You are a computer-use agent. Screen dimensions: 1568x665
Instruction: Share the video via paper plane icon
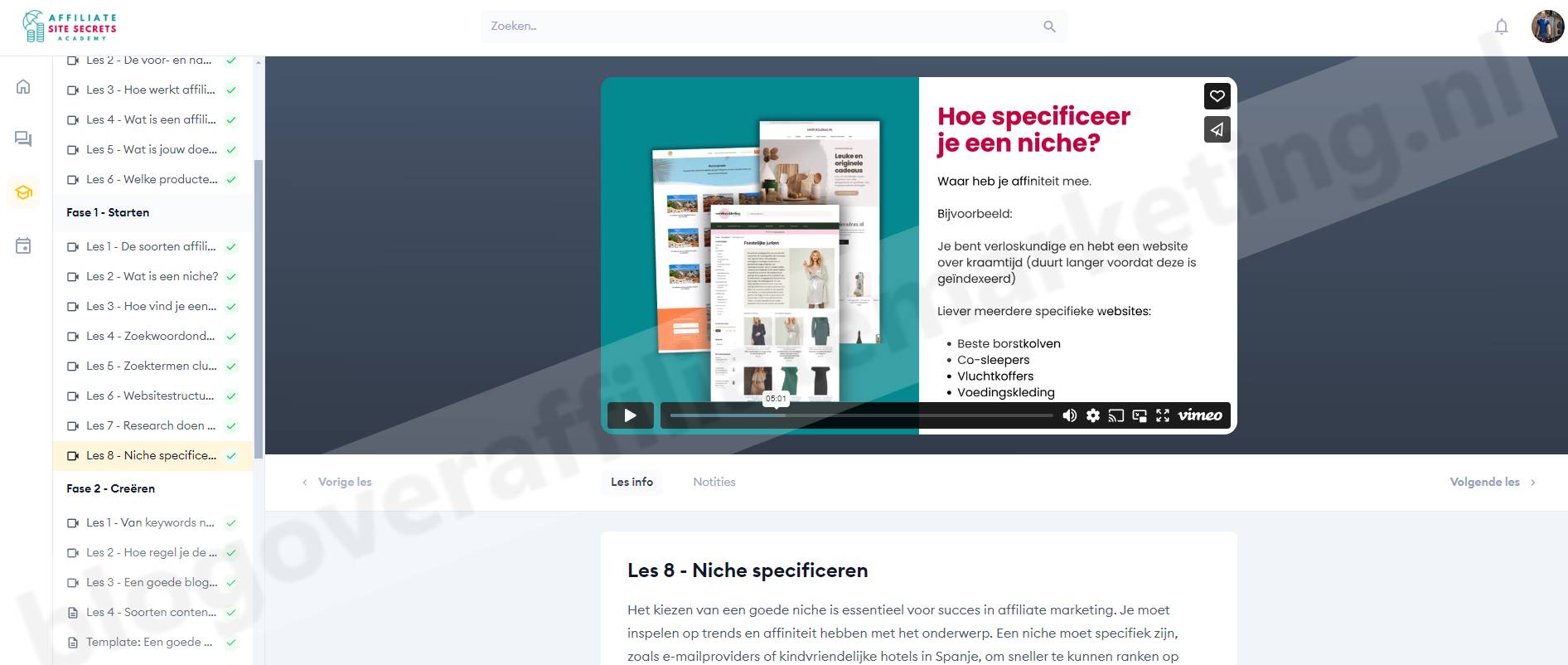point(1217,129)
